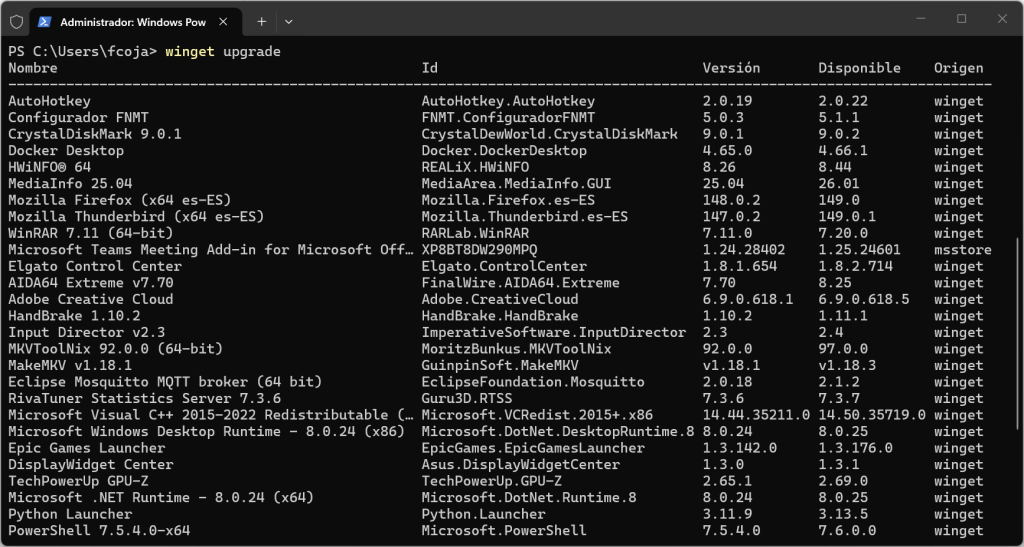Click the Disponible column header
The height and width of the screenshot is (547, 1024).
pyautogui.click(x=859, y=68)
